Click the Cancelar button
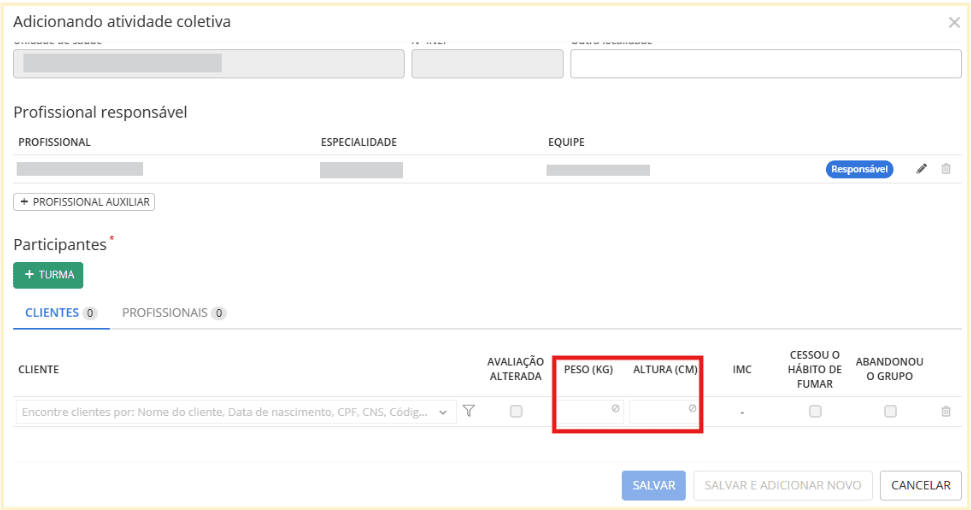 coord(920,485)
